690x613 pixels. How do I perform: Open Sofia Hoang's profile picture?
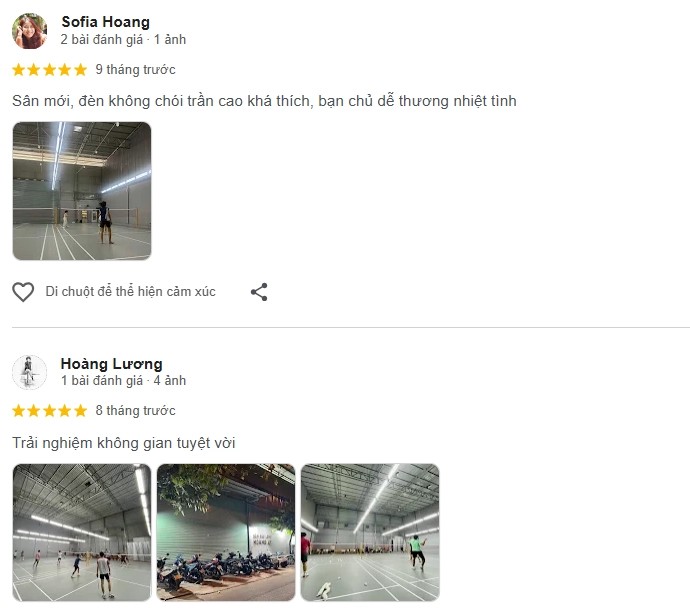coord(29,31)
